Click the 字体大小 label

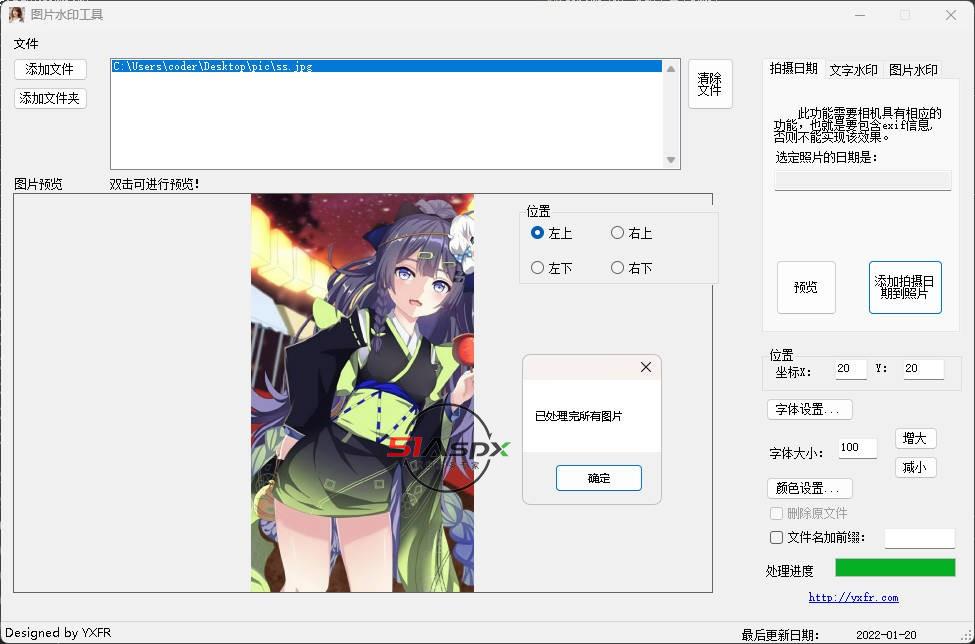[x=797, y=454]
